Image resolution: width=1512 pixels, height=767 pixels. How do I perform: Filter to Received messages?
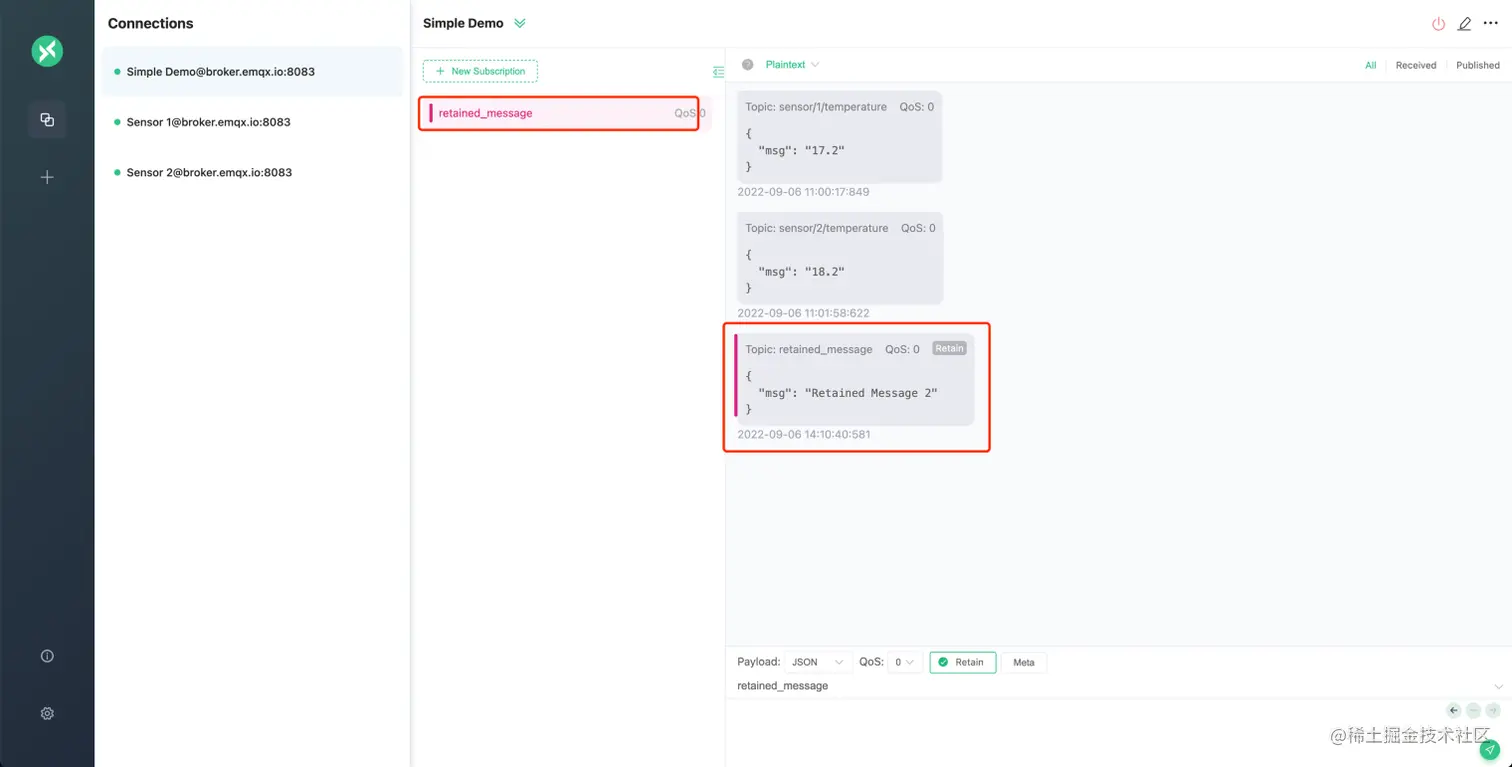click(1416, 65)
